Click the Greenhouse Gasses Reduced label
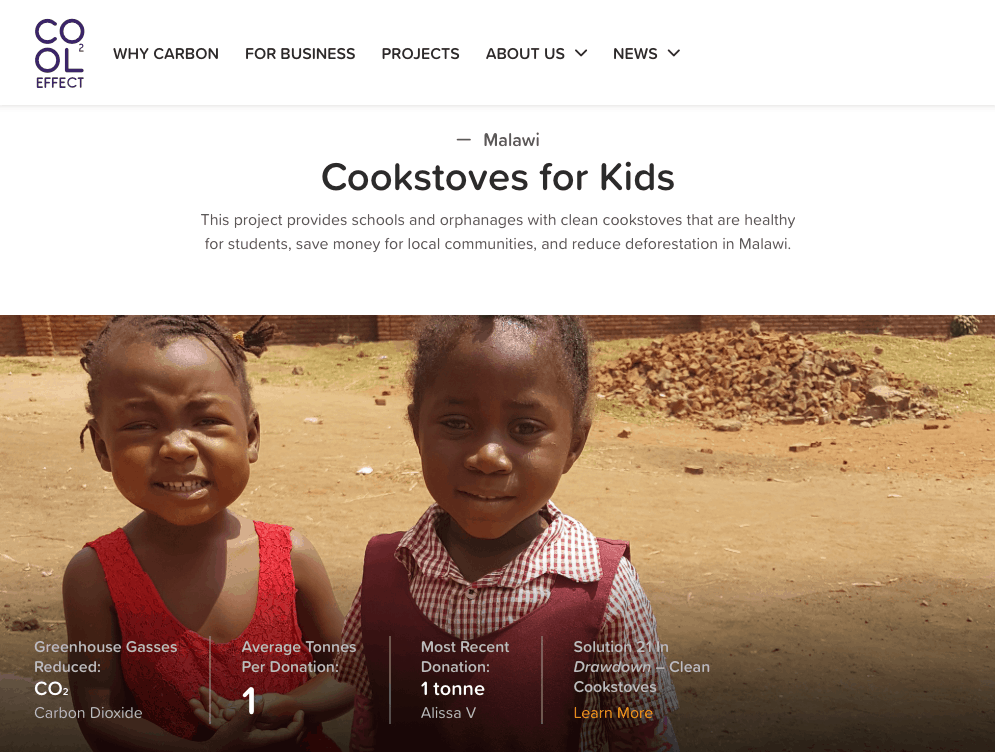995x752 pixels. coord(105,657)
